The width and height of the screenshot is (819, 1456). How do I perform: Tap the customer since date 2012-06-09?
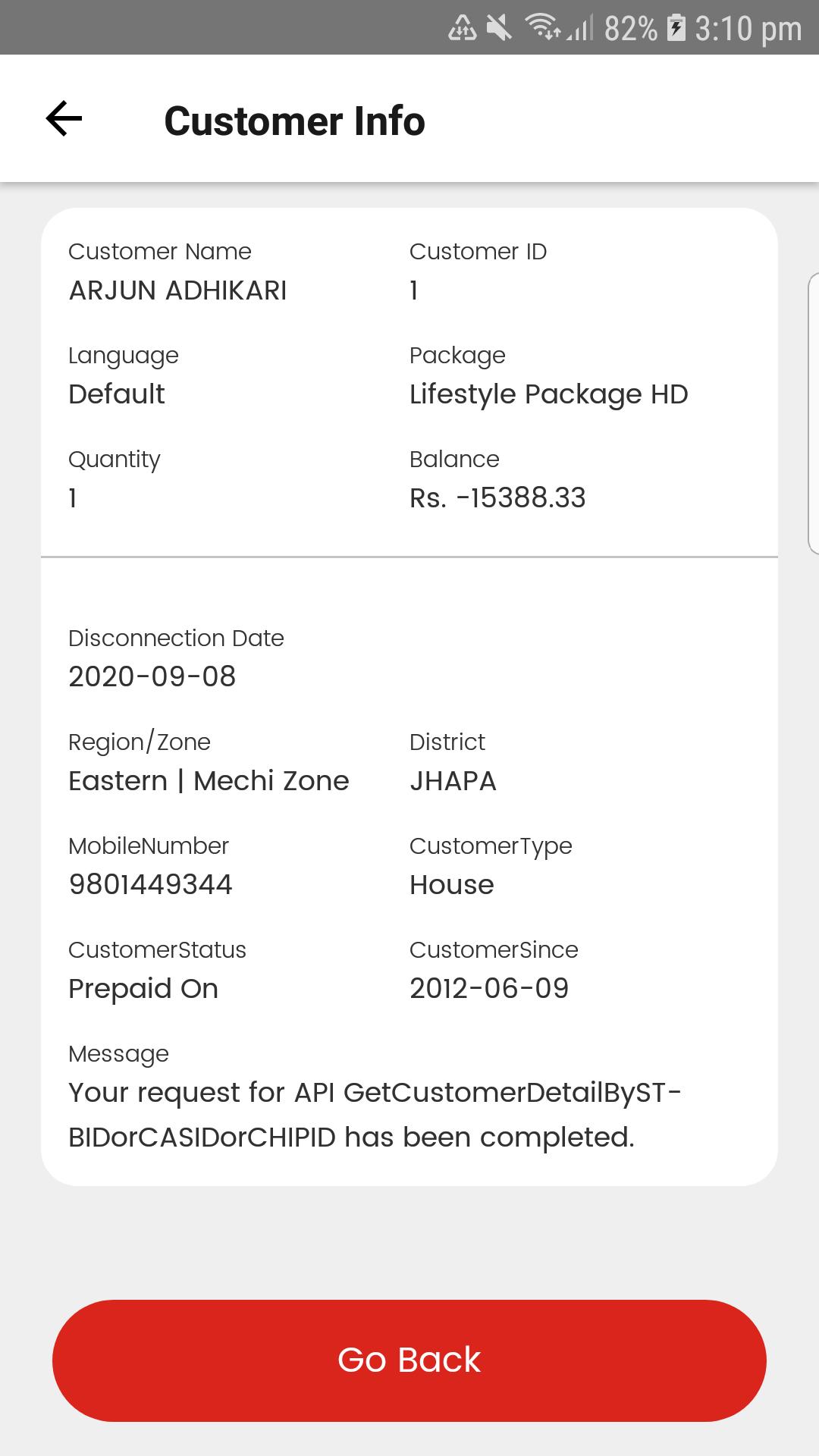point(489,988)
